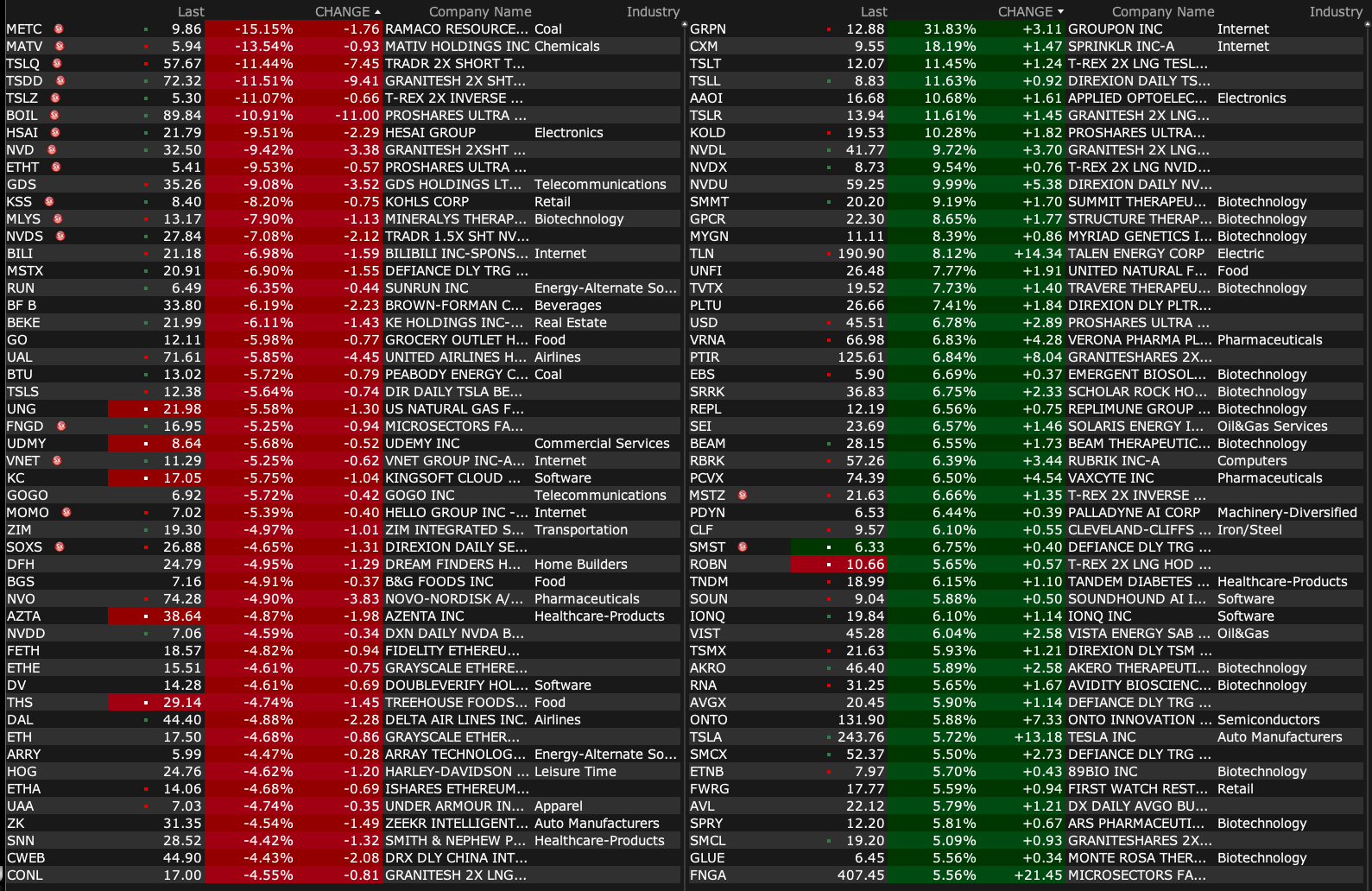This screenshot has height=891, width=1372.
Task: Click left panel Company Name column header
Action: click(480, 12)
